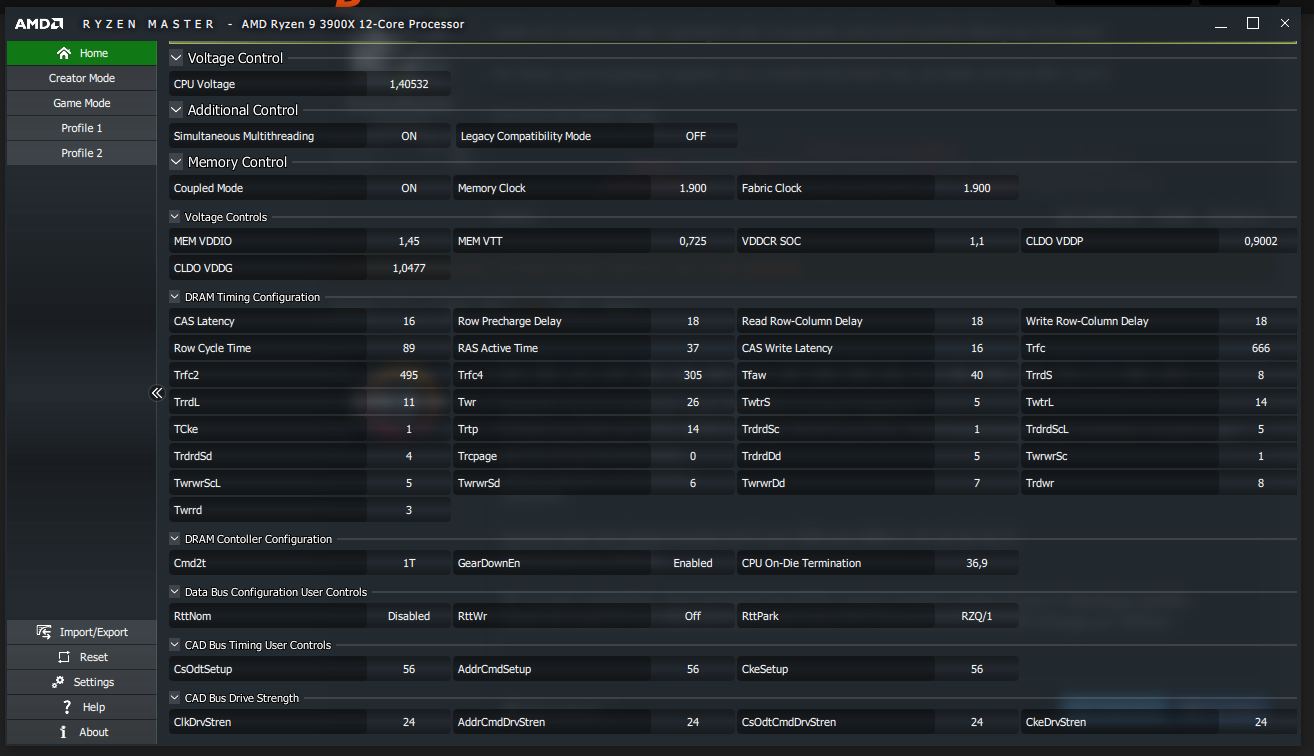Image resolution: width=1314 pixels, height=756 pixels.
Task: Collapse the Voltage Control section
Action: coord(176,58)
